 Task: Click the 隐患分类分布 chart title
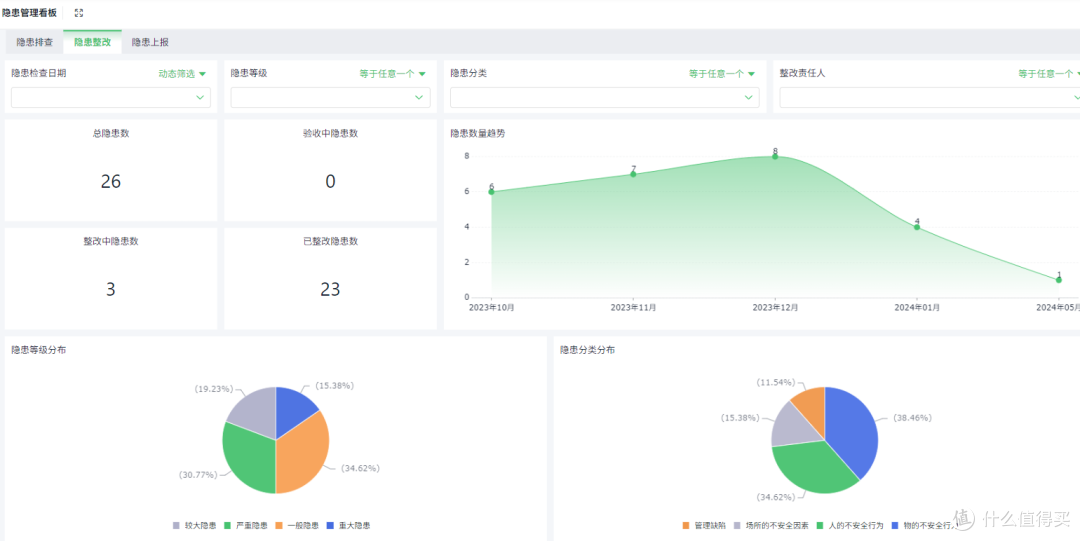(588, 350)
